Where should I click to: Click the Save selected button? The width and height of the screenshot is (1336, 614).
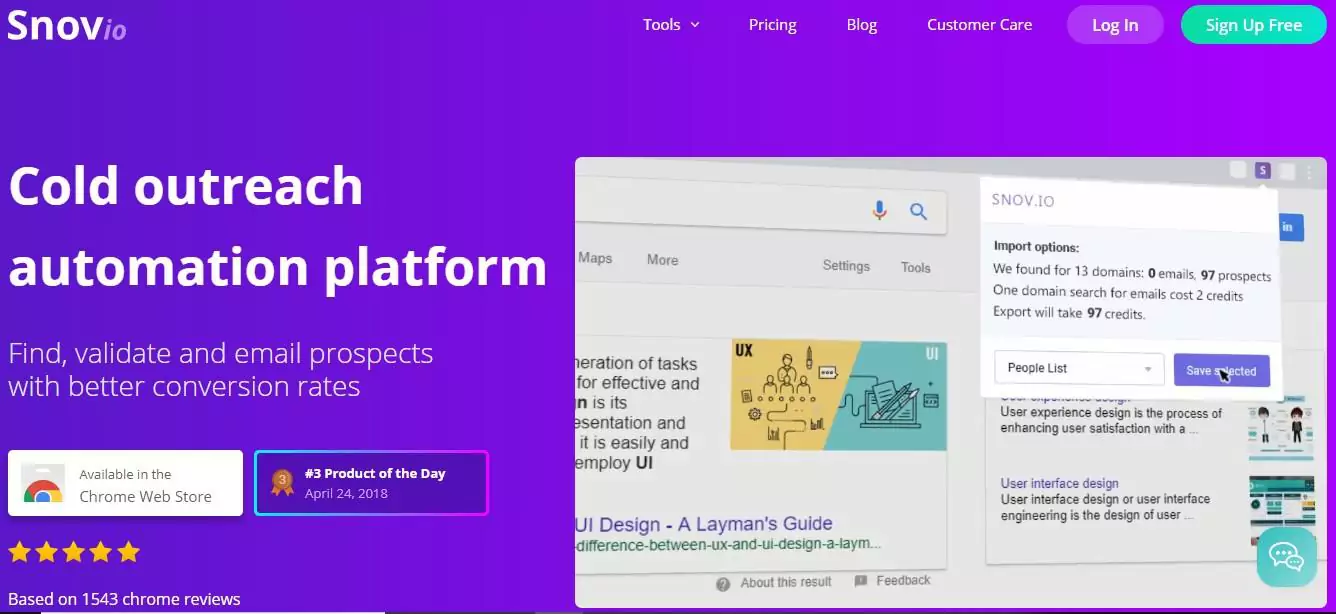(1221, 371)
